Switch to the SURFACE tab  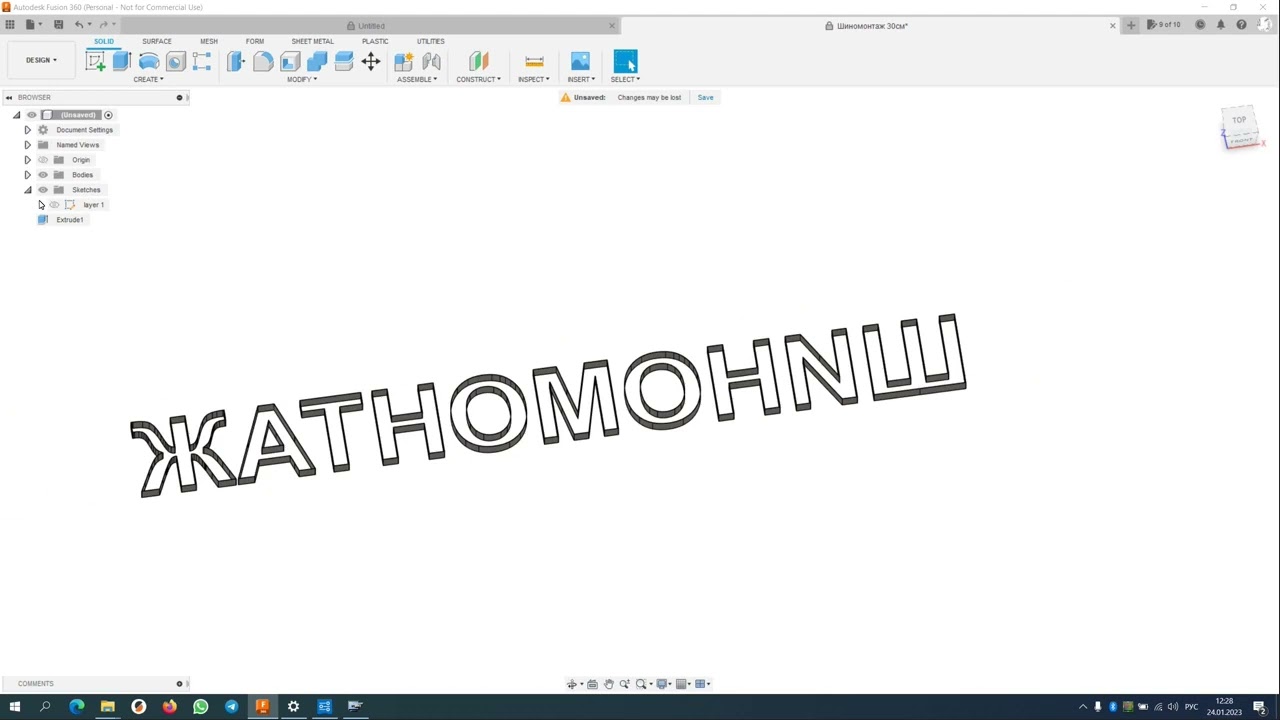tap(157, 41)
